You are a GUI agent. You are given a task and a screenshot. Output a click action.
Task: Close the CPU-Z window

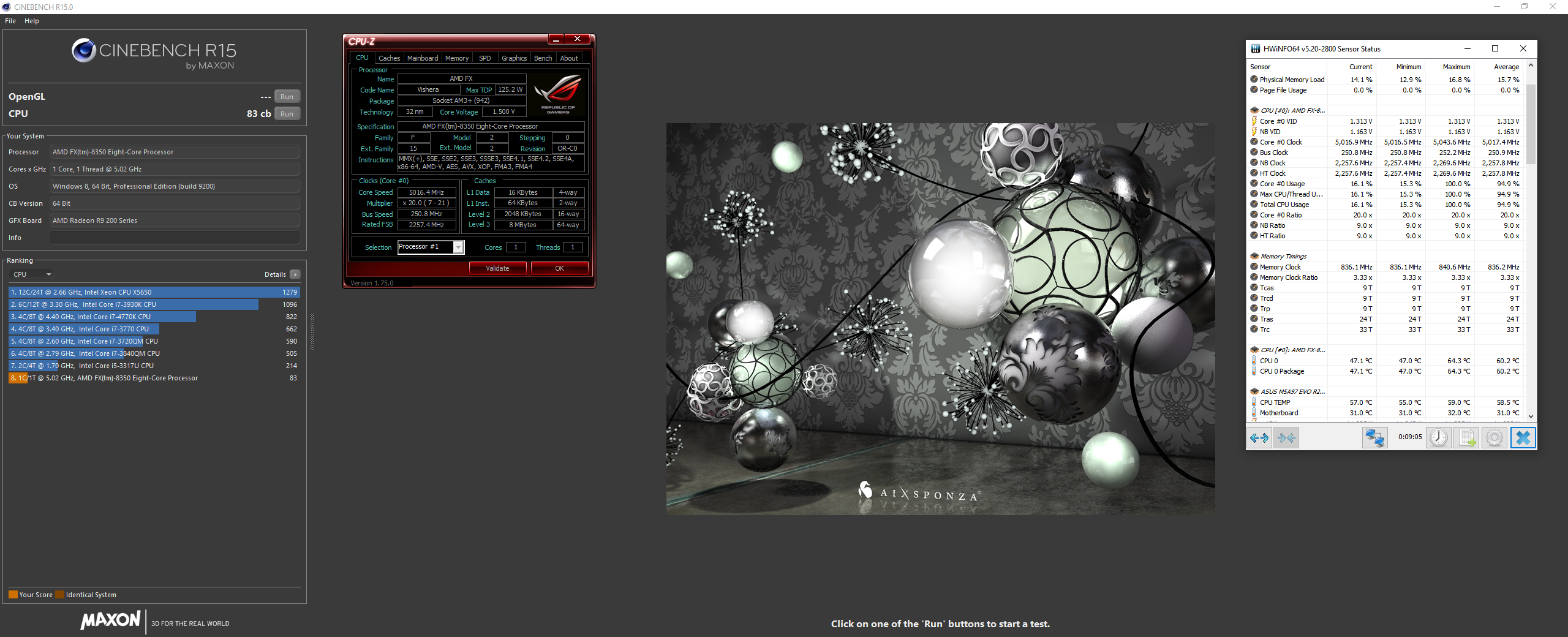[x=577, y=39]
